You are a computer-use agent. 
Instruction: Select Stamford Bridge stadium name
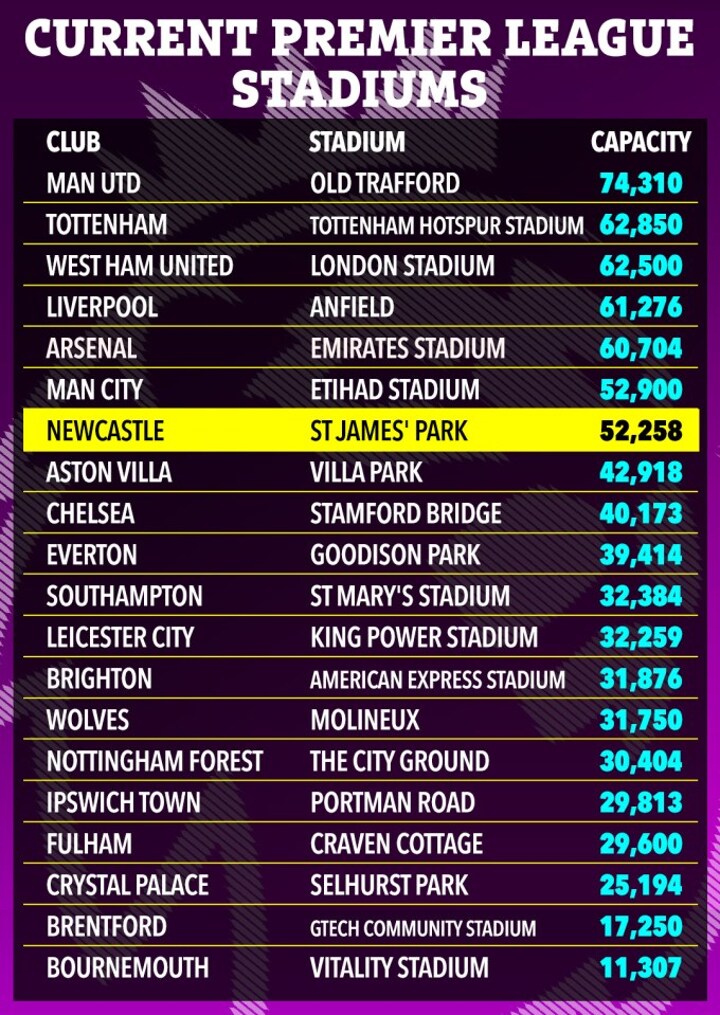(x=406, y=514)
